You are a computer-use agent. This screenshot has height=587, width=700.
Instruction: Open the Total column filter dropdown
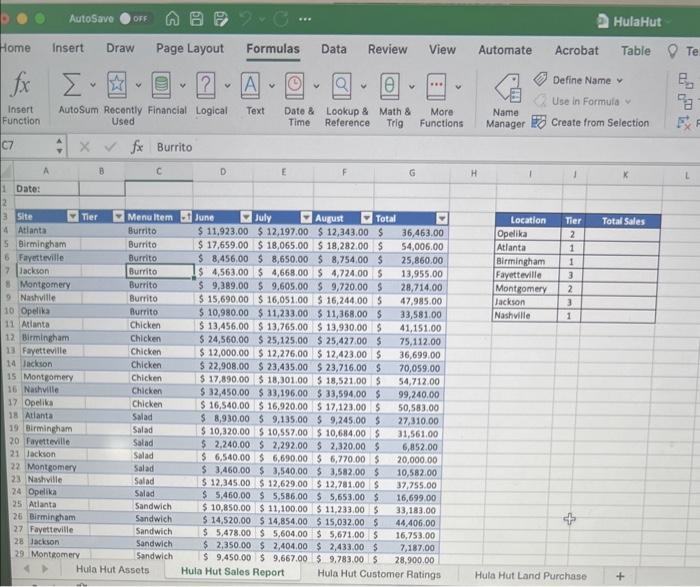point(442,219)
